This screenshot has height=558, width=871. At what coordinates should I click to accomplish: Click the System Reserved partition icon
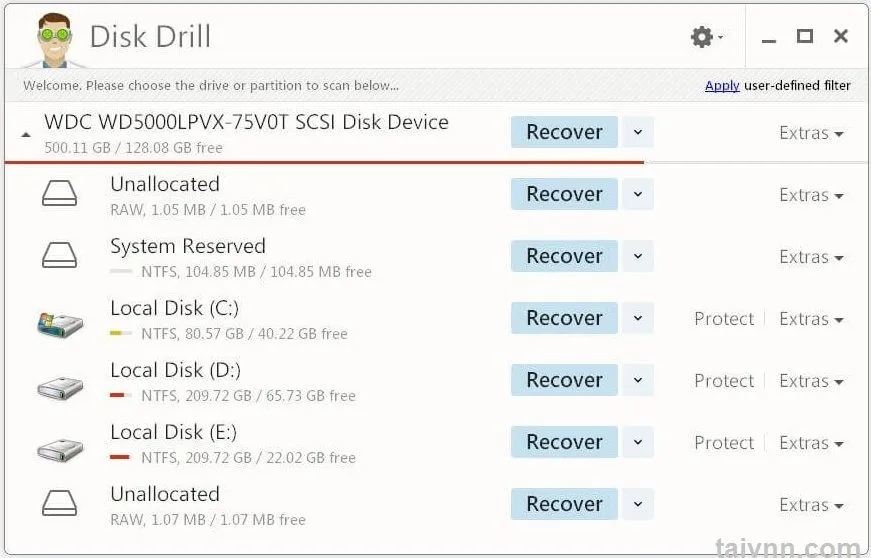[60, 257]
